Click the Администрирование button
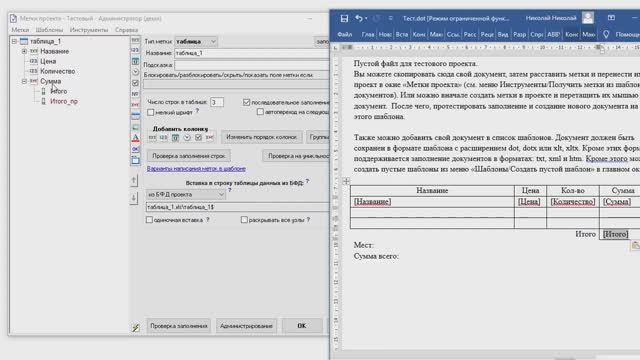Image resolution: width=640 pixels, height=360 pixels. pos(246,326)
